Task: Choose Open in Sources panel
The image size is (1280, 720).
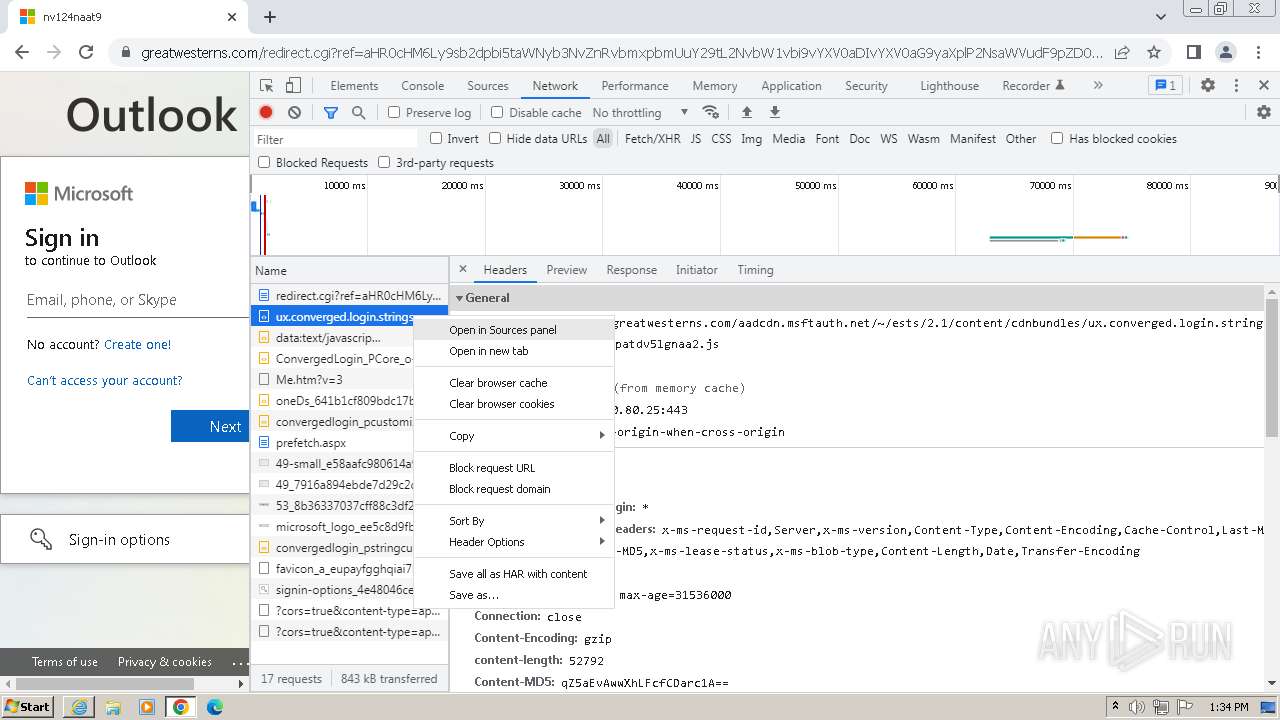Action: point(514,330)
